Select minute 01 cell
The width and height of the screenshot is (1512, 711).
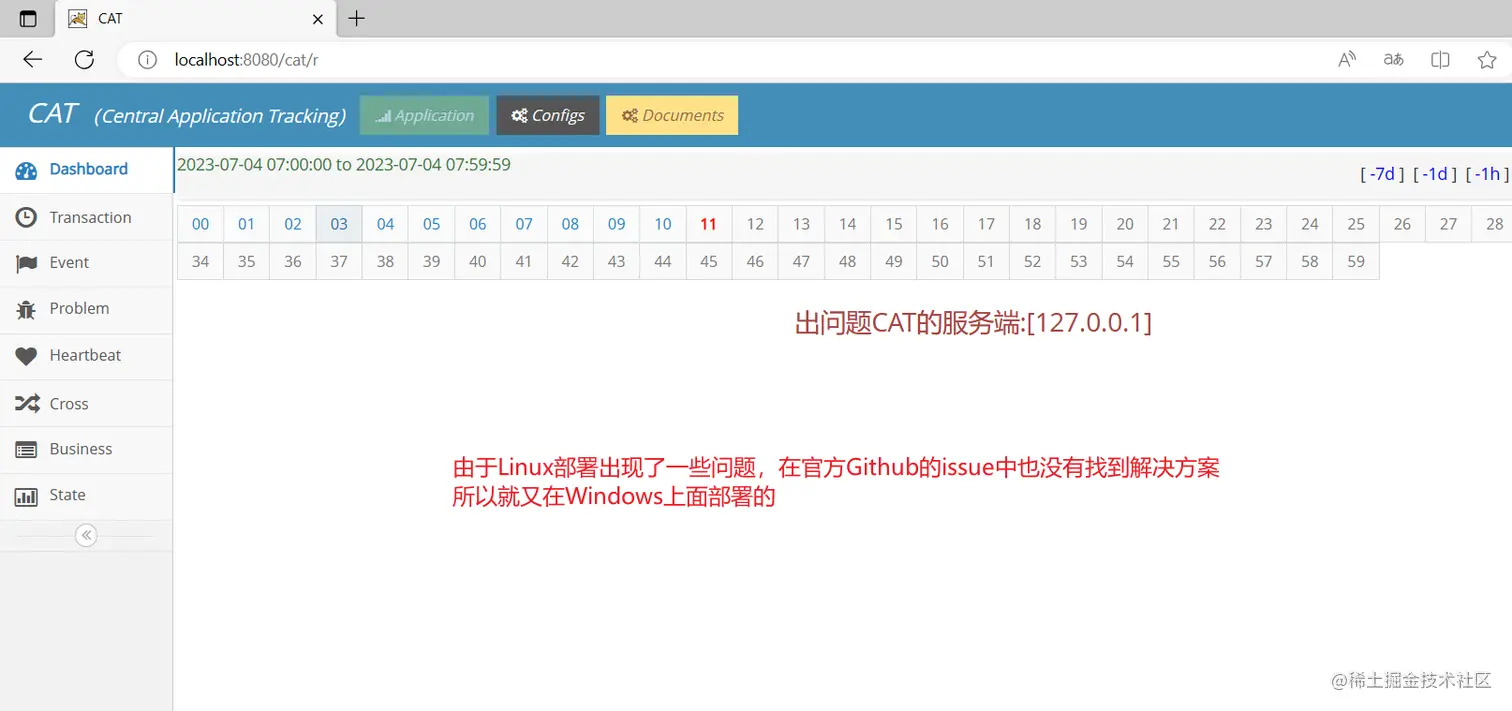[x=247, y=224]
